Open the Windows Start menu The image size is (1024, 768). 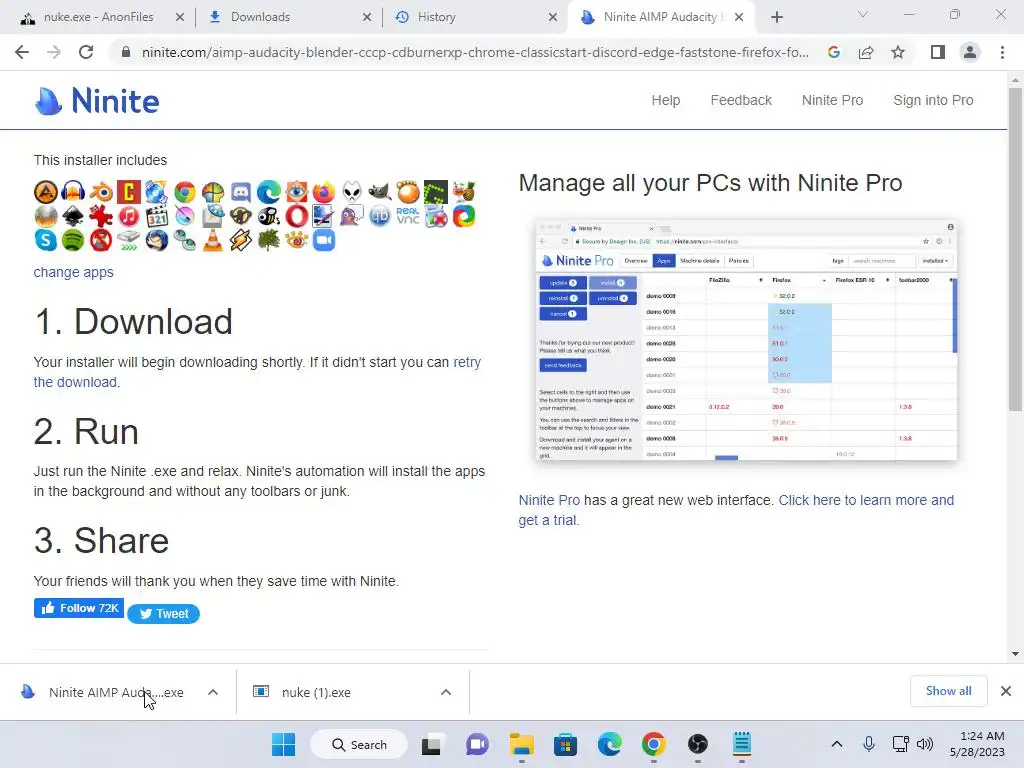pyautogui.click(x=283, y=744)
